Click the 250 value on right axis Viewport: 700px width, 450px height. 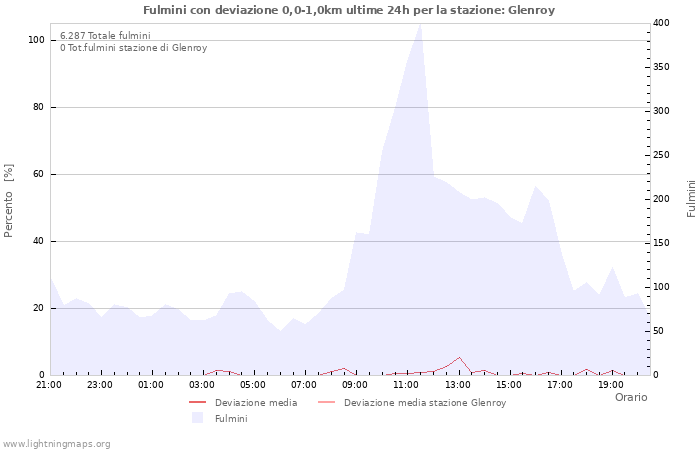click(x=661, y=155)
